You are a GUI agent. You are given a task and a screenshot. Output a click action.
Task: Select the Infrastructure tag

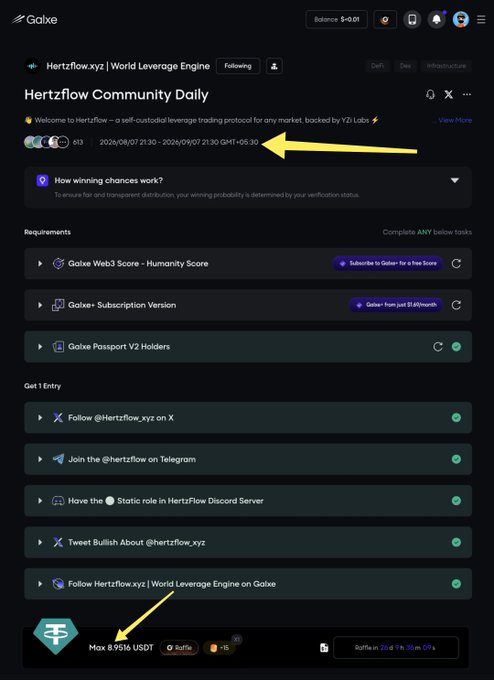click(x=446, y=66)
